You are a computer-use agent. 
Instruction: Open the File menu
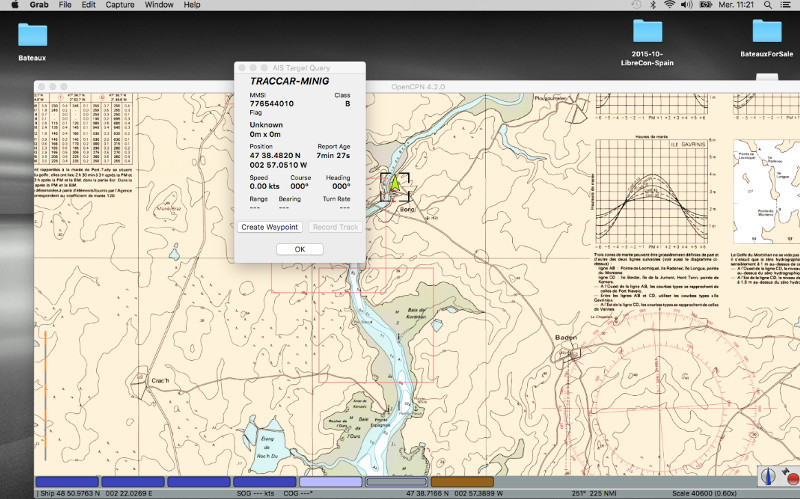65,5
